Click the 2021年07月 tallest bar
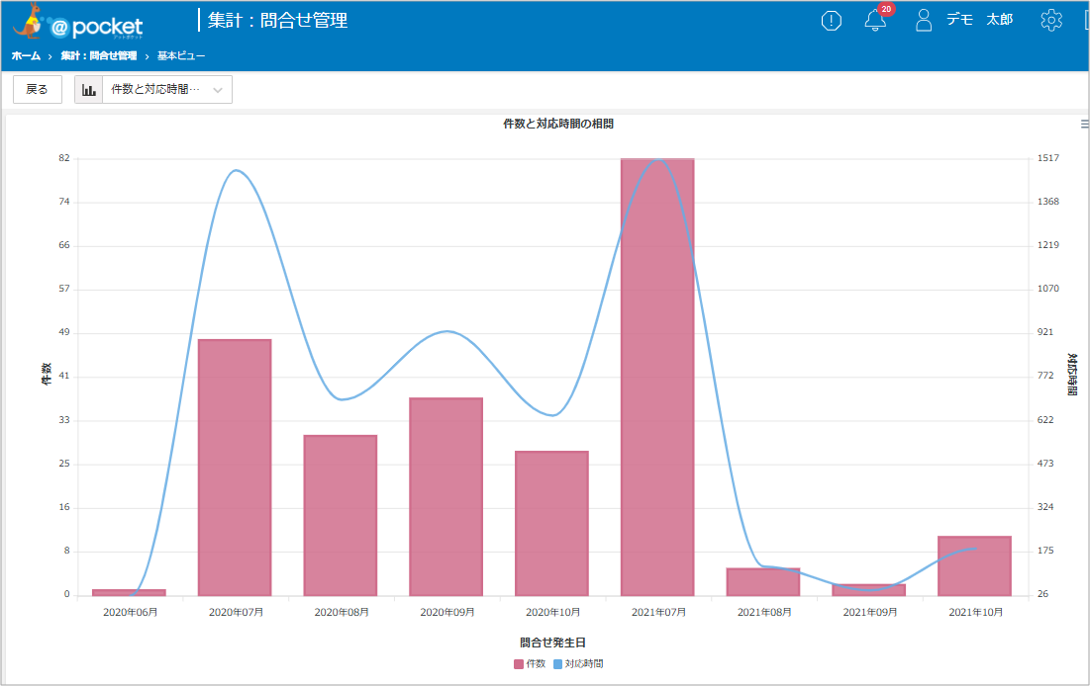This screenshot has height=686, width=1090. click(x=658, y=377)
